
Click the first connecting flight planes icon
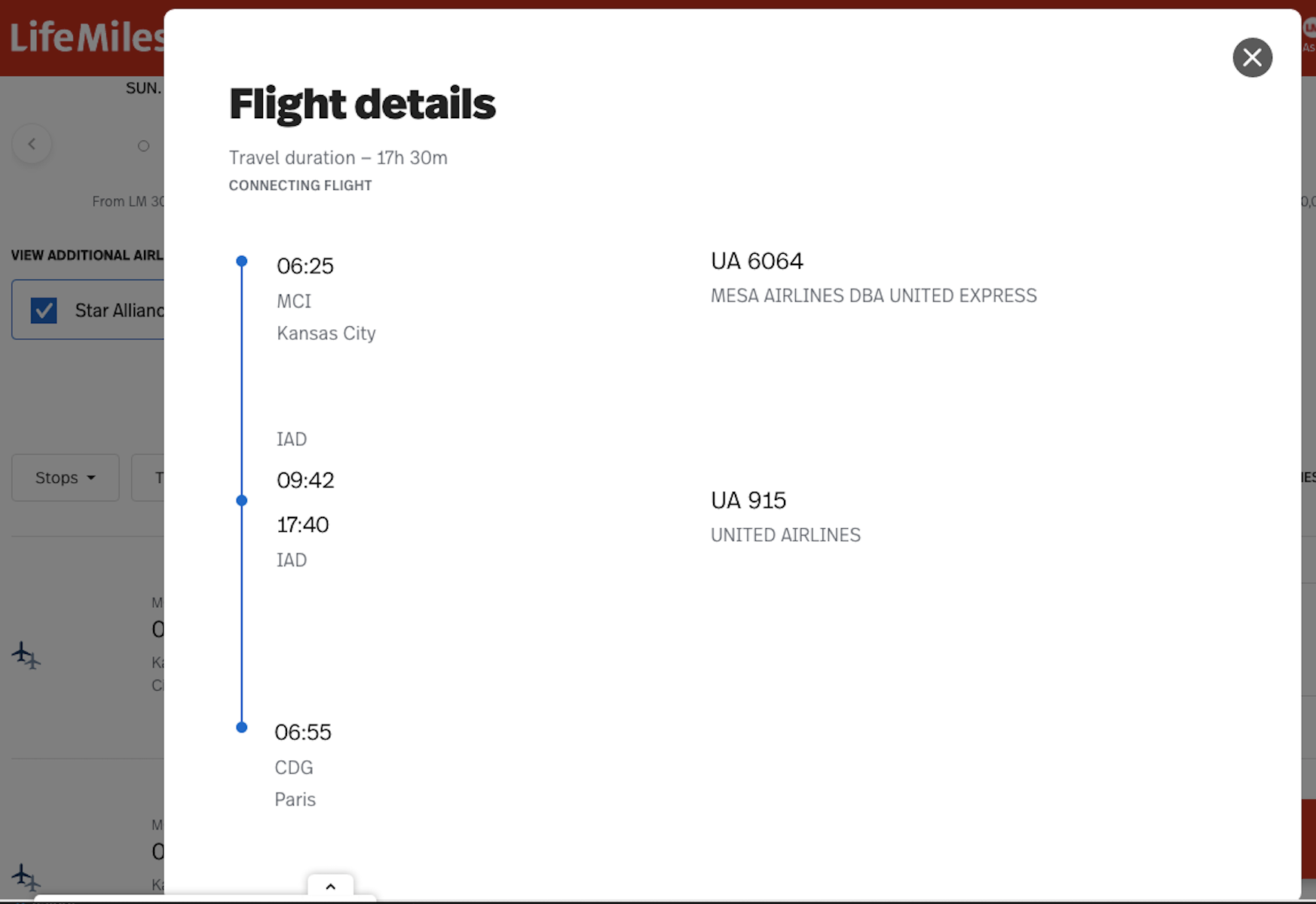[26, 655]
